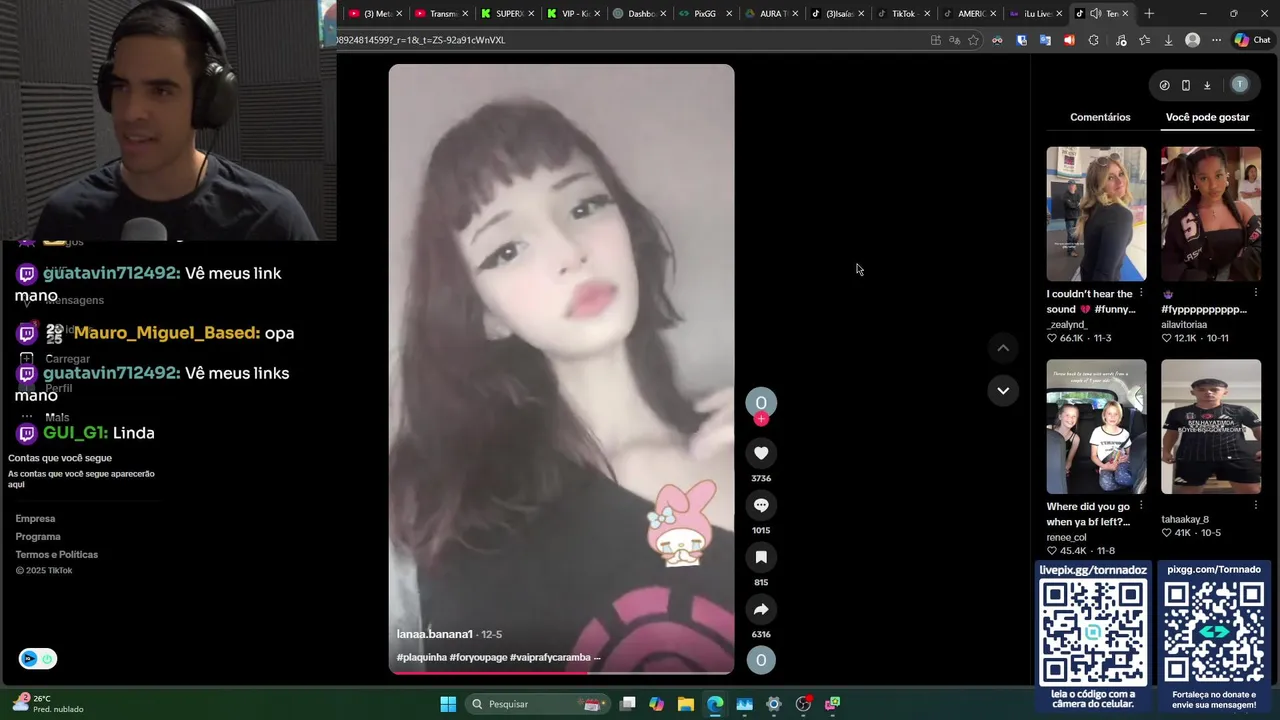Like the video with the heart icon

(761, 453)
